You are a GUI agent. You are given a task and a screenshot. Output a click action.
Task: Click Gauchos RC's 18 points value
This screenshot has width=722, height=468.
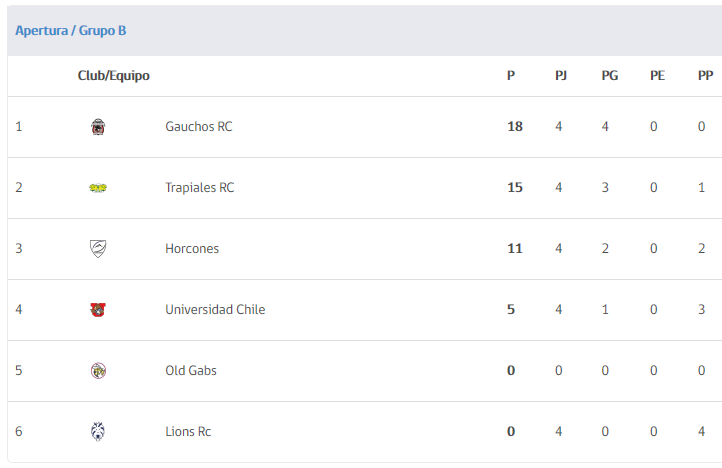(515, 126)
